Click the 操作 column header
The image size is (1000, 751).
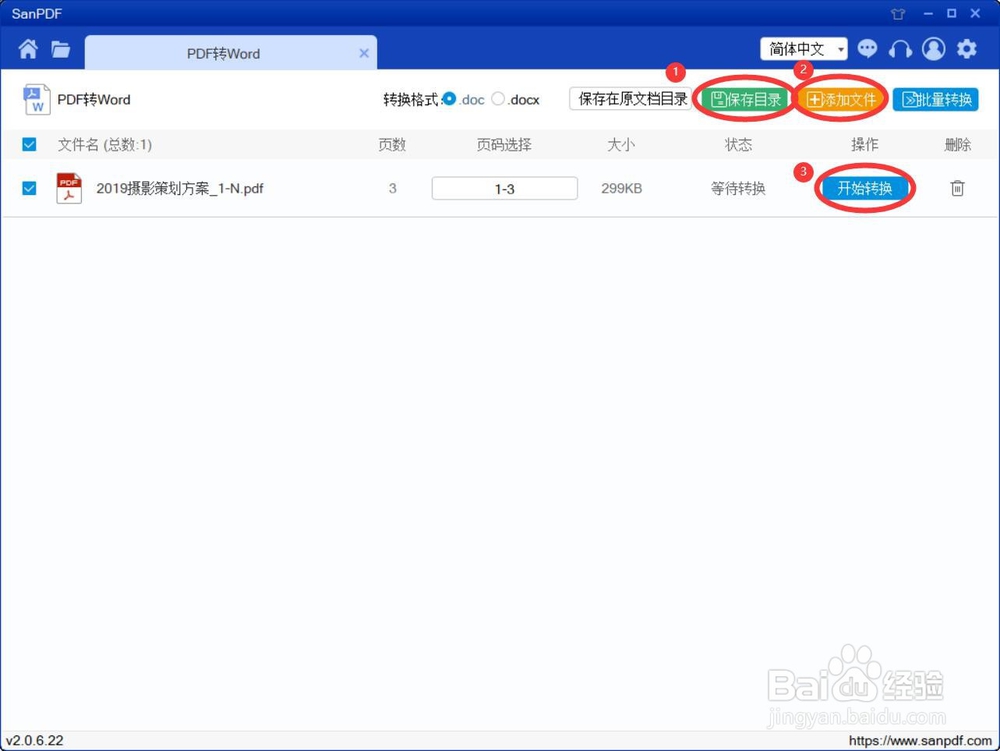(x=864, y=145)
